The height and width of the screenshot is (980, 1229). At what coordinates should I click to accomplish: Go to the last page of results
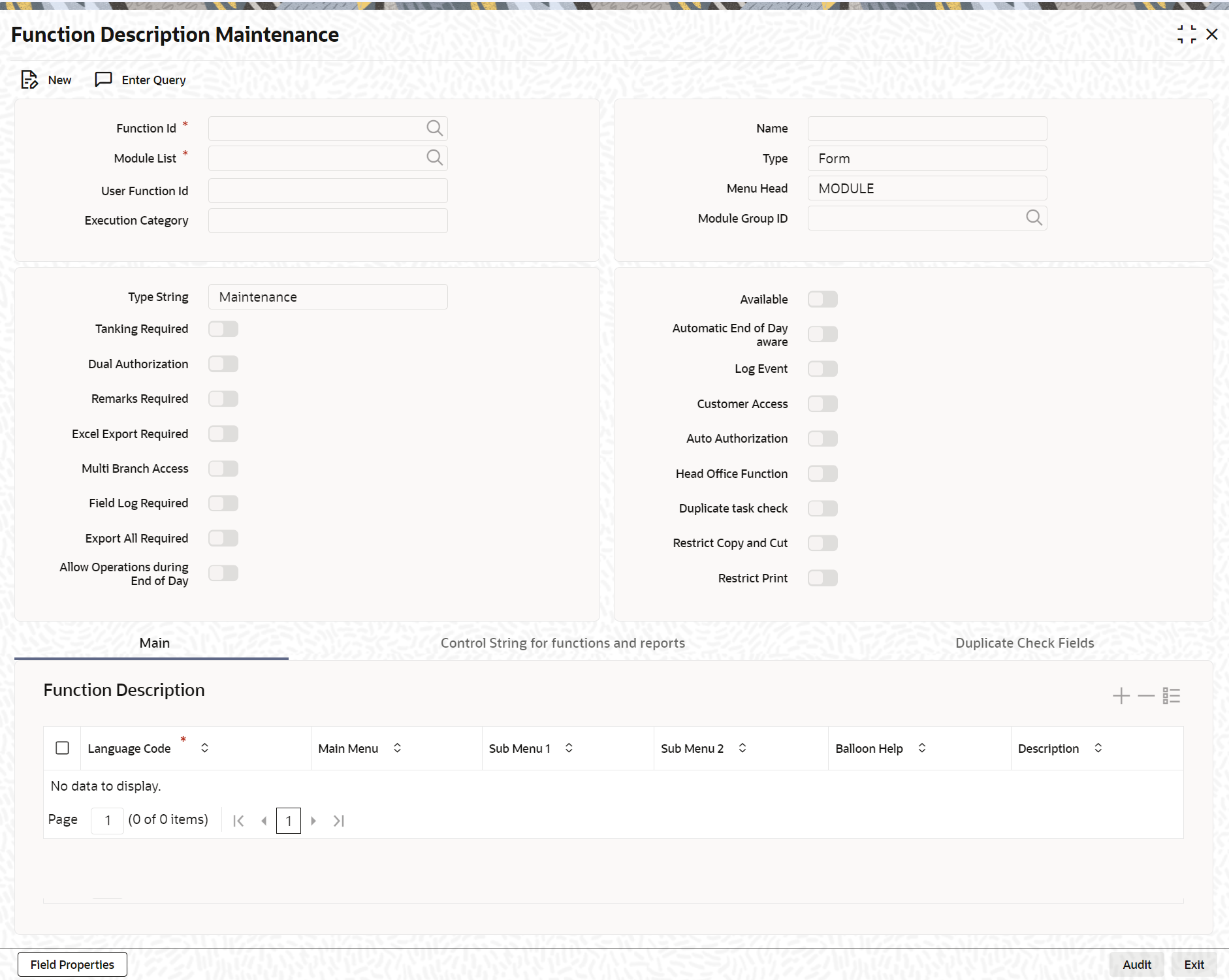tap(338, 821)
